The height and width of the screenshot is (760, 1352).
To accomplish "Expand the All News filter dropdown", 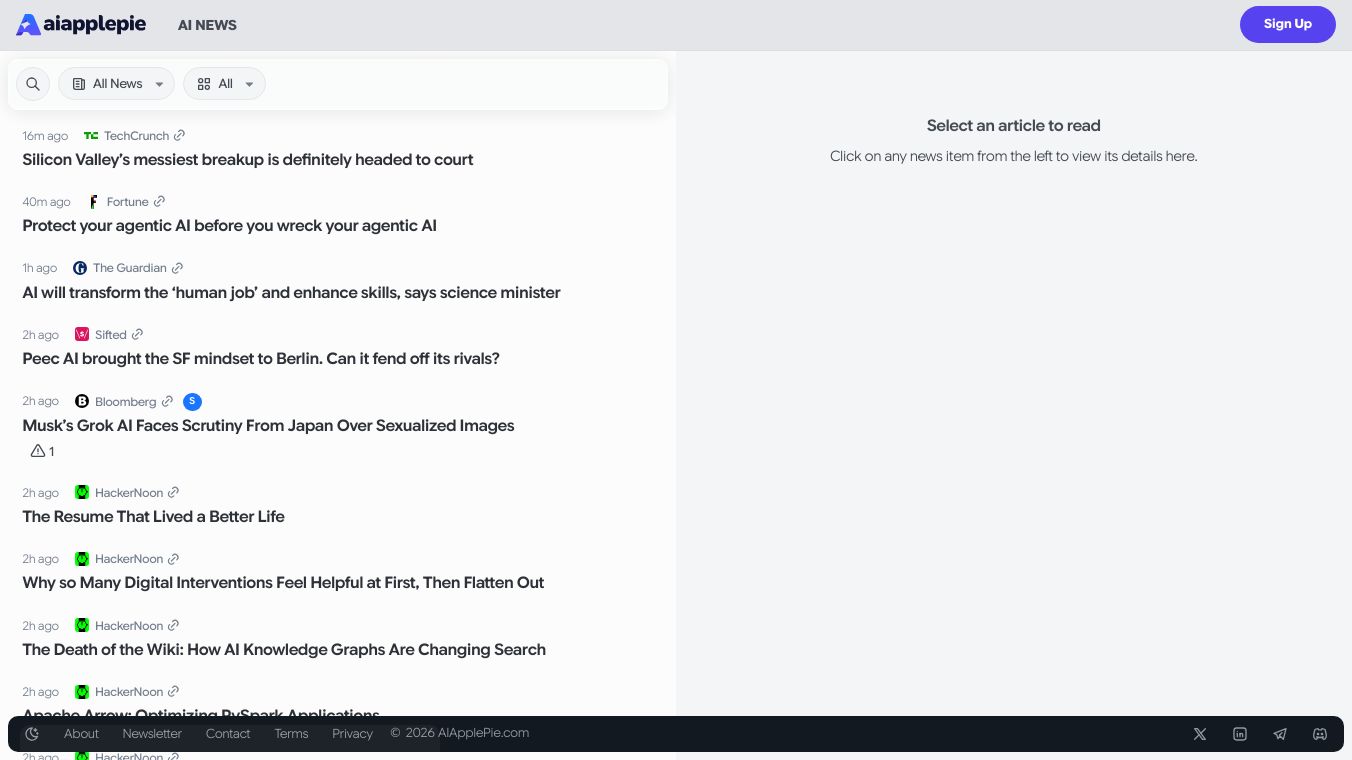I will coord(116,84).
